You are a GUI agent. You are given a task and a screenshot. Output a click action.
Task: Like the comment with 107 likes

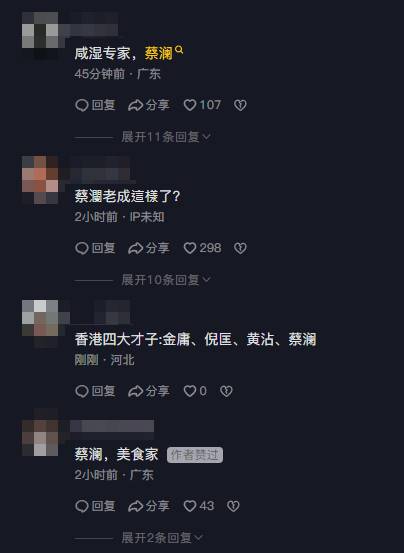tap(202, 105)
